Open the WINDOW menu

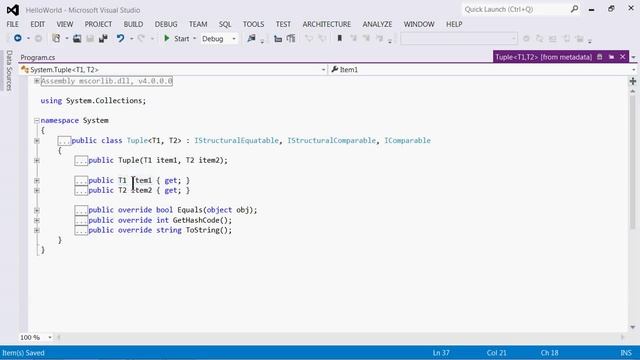419,24
